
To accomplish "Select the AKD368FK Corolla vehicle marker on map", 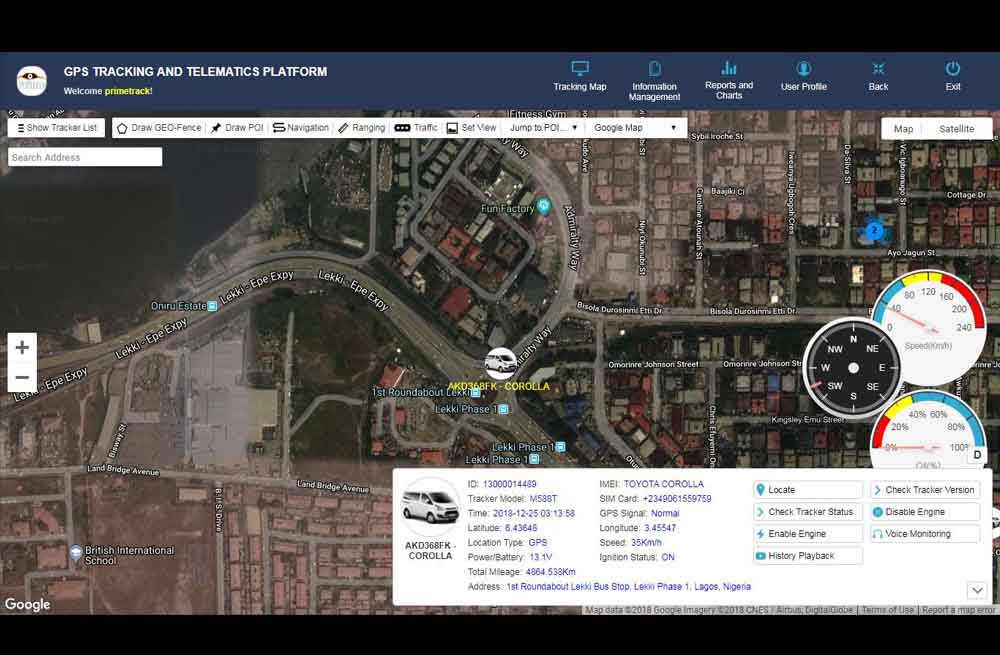I will point(501,363).
